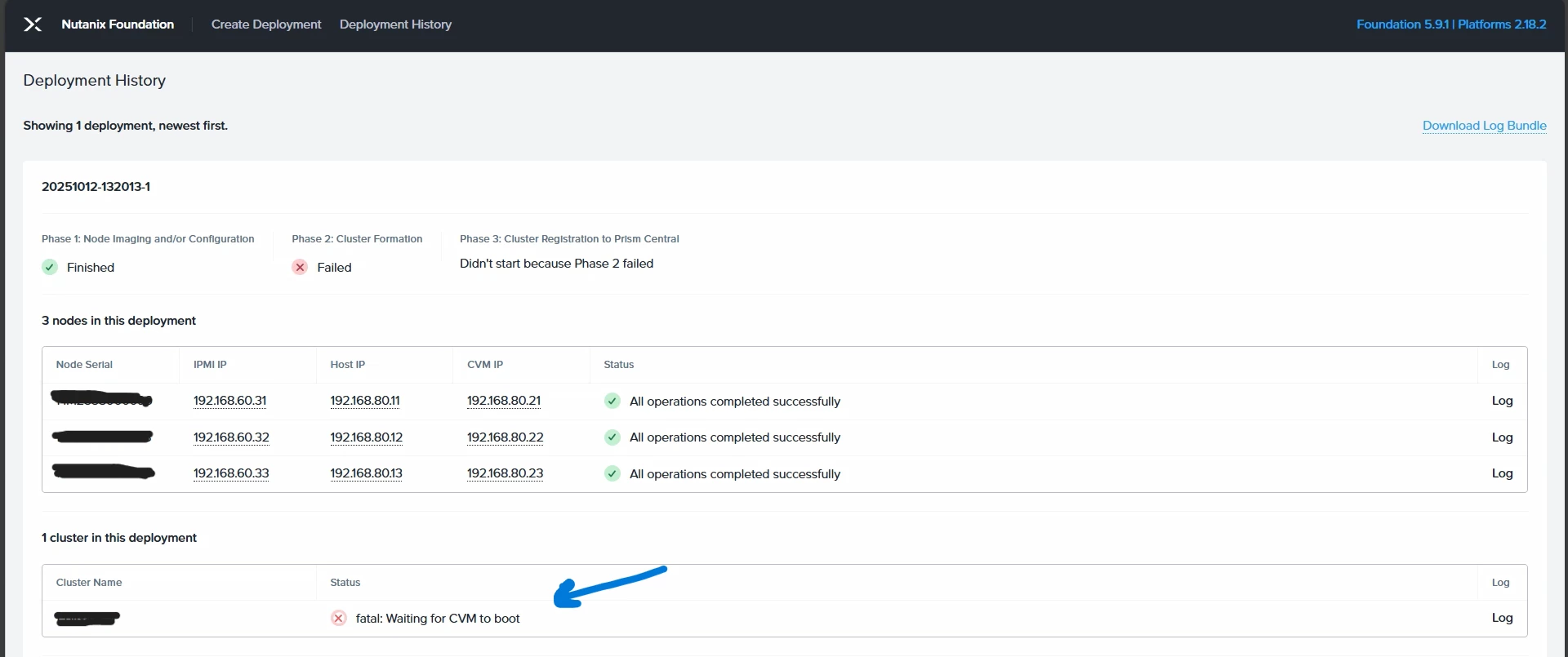Open the cluster Log with fatal status
The image size is (1568, 657).
pos(1502,618)
